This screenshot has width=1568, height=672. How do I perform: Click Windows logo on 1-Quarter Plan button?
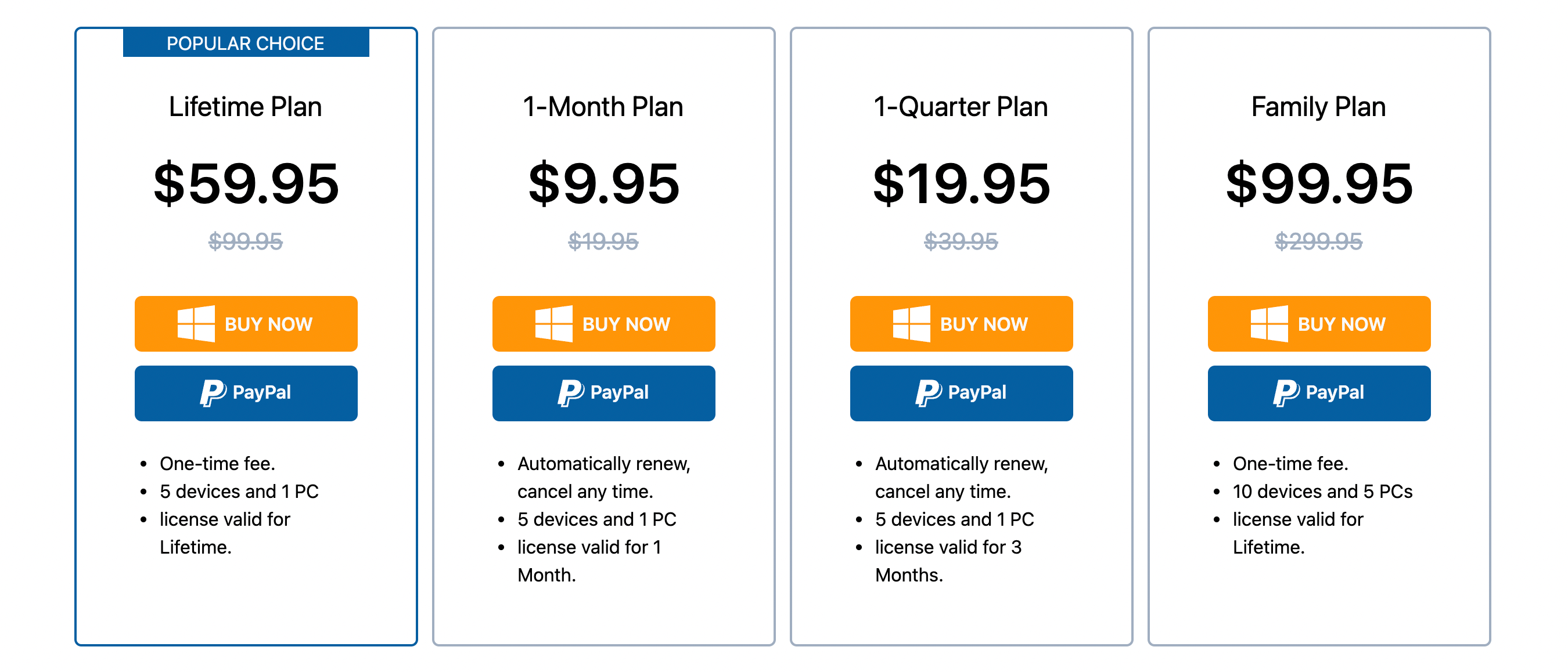[911, 324]
